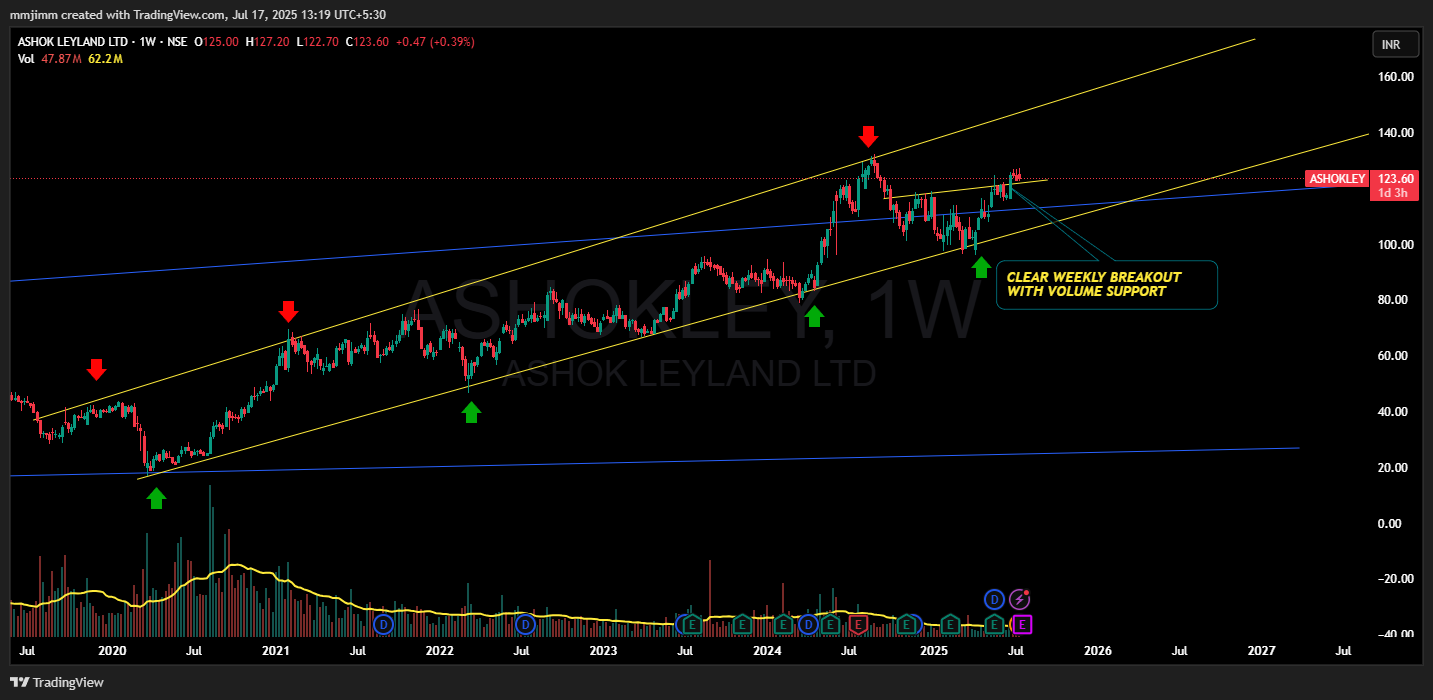
Task: Click the low value L122.70
Action: click(316, 42)
